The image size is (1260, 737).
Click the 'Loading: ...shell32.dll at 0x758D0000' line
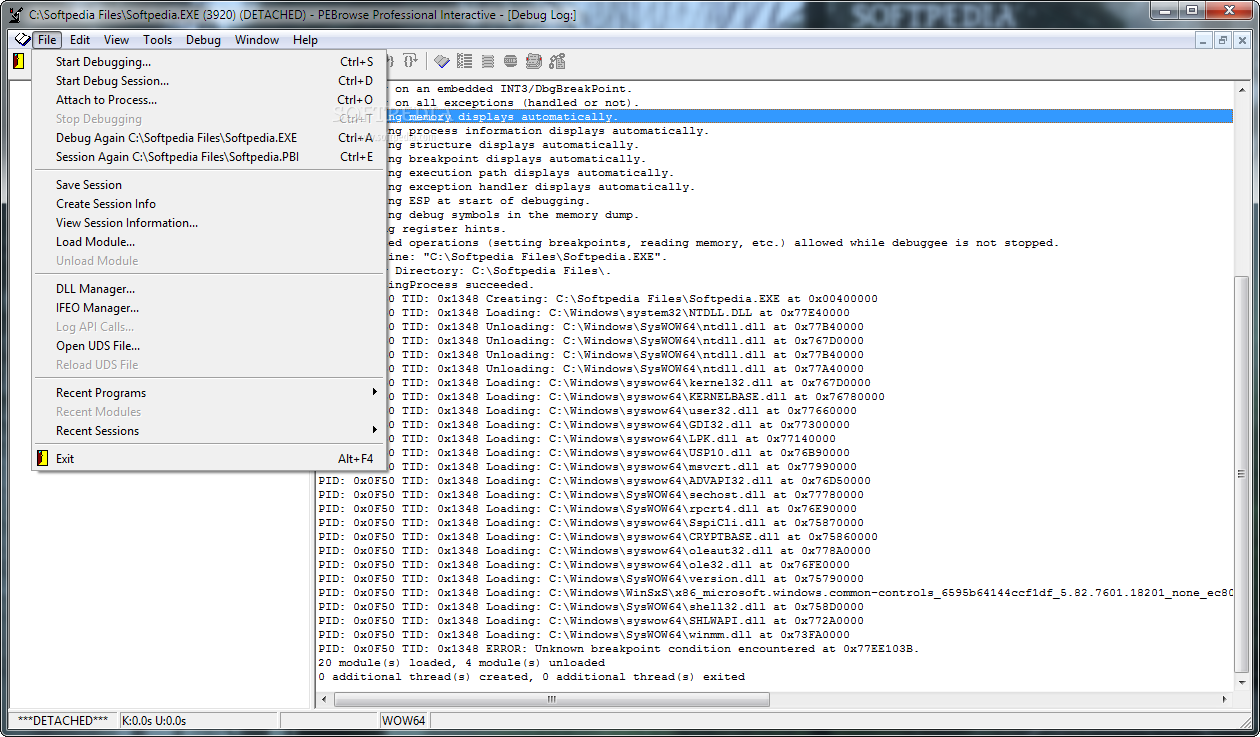coord(591,607)
